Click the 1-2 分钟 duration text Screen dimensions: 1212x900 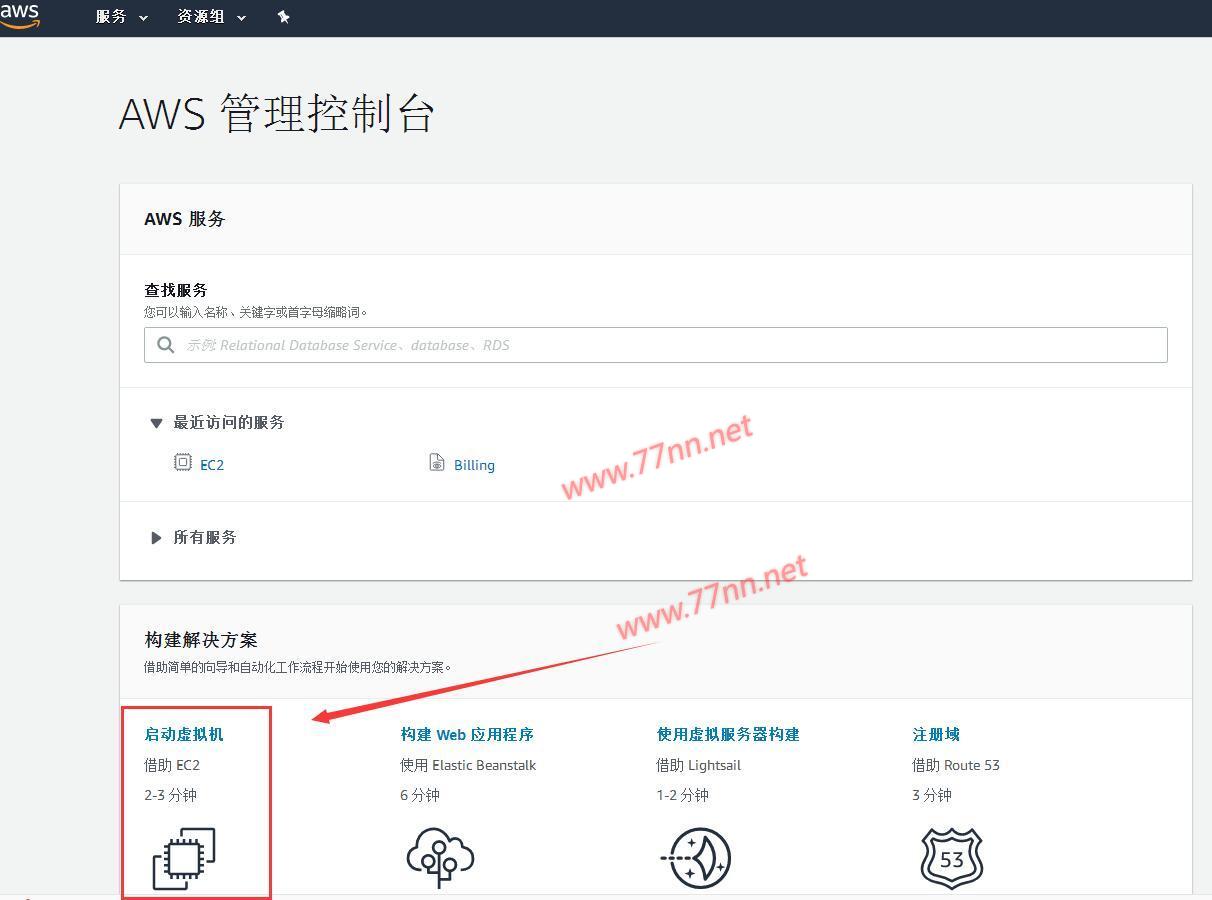coord(682,795)
